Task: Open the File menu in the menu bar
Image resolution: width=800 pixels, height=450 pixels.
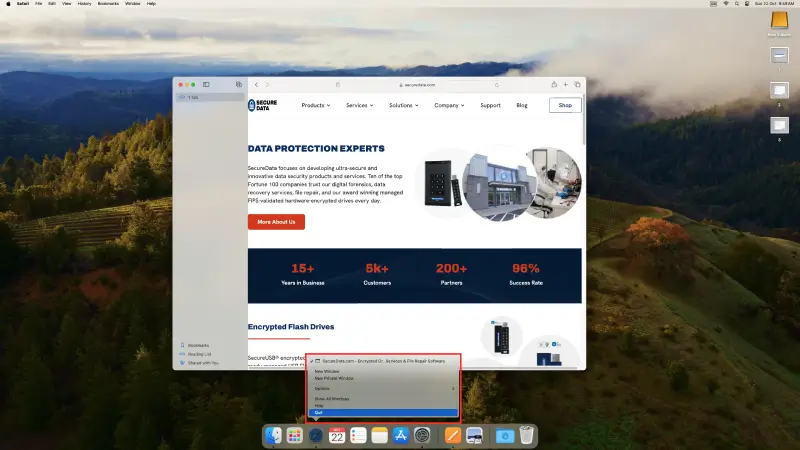Action: click(x=38, y=4)
